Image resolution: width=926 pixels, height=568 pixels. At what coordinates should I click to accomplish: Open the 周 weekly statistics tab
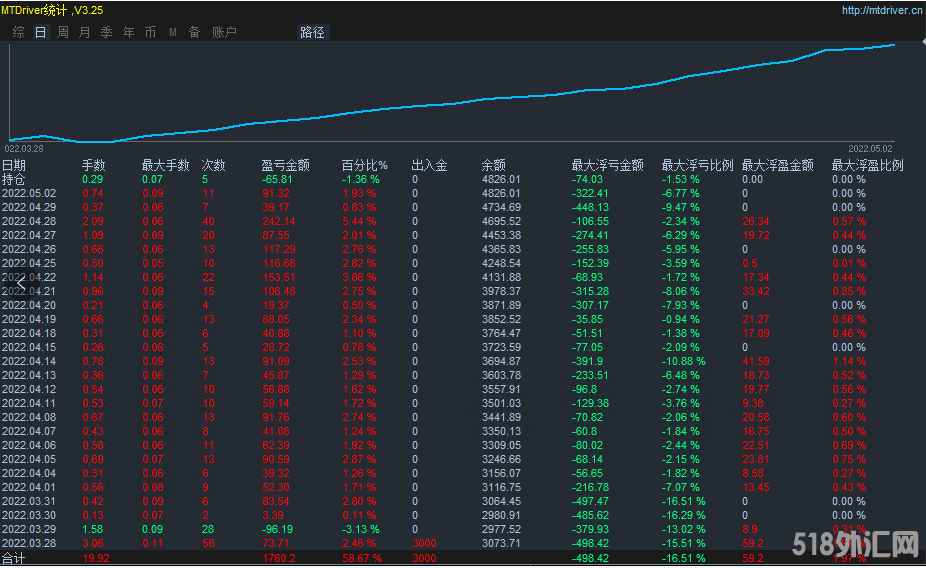point(63,32)
